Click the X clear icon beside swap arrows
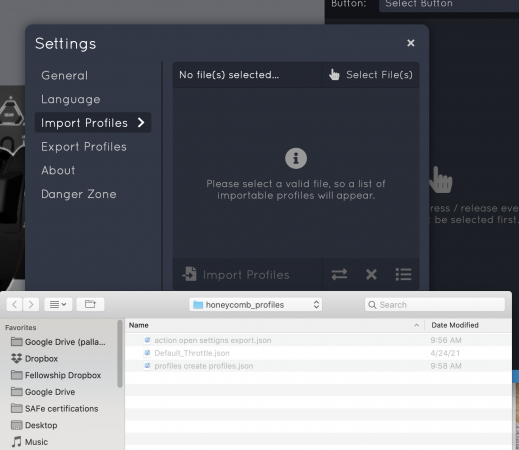 coord(371,274)
